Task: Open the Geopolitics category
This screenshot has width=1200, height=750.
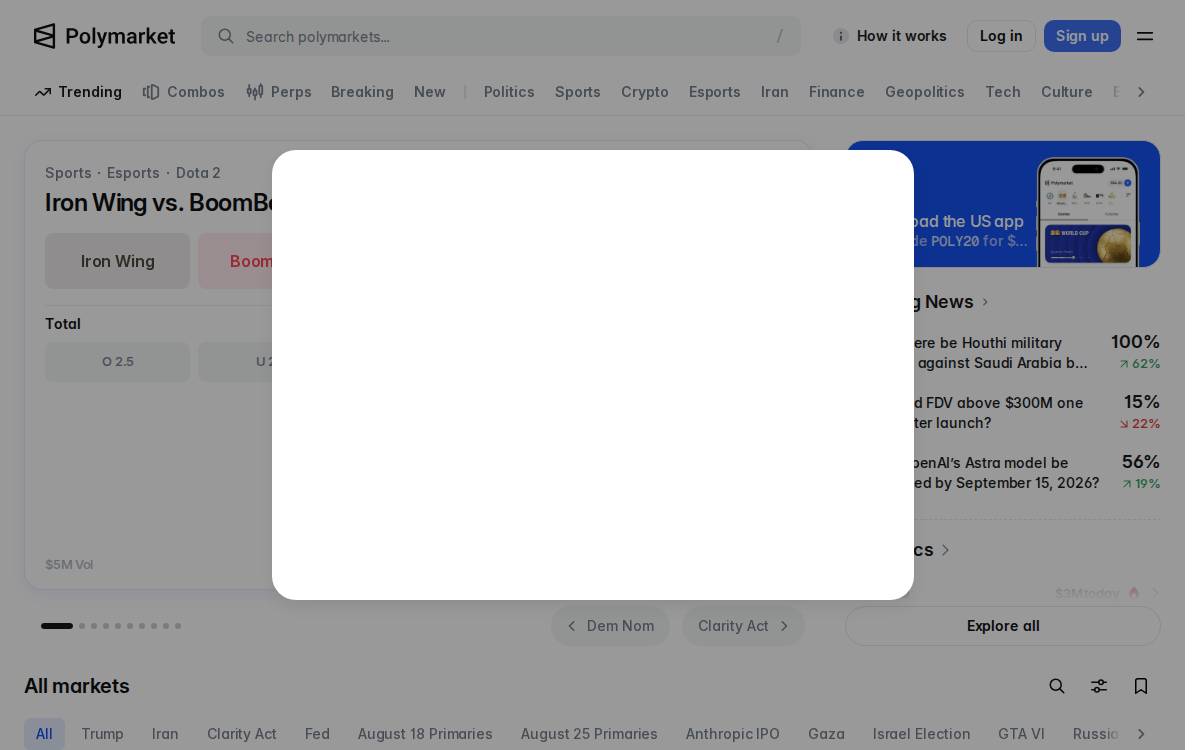Action: point(925,92)
